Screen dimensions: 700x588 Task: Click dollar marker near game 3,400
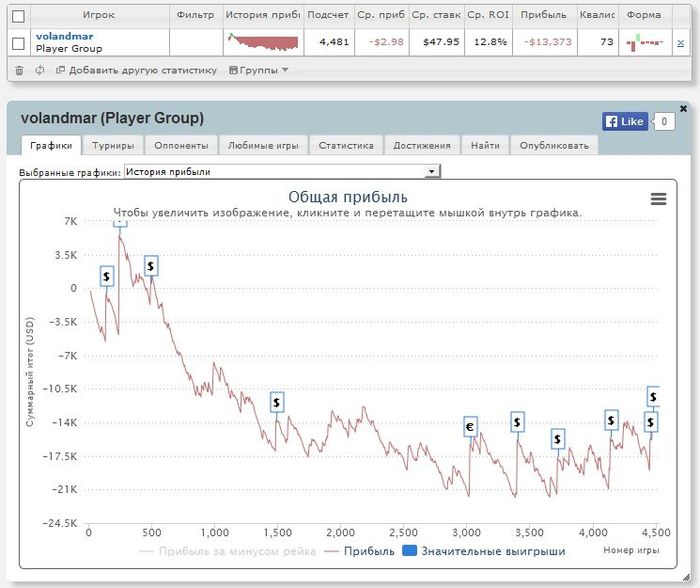(x=517, y=422)
